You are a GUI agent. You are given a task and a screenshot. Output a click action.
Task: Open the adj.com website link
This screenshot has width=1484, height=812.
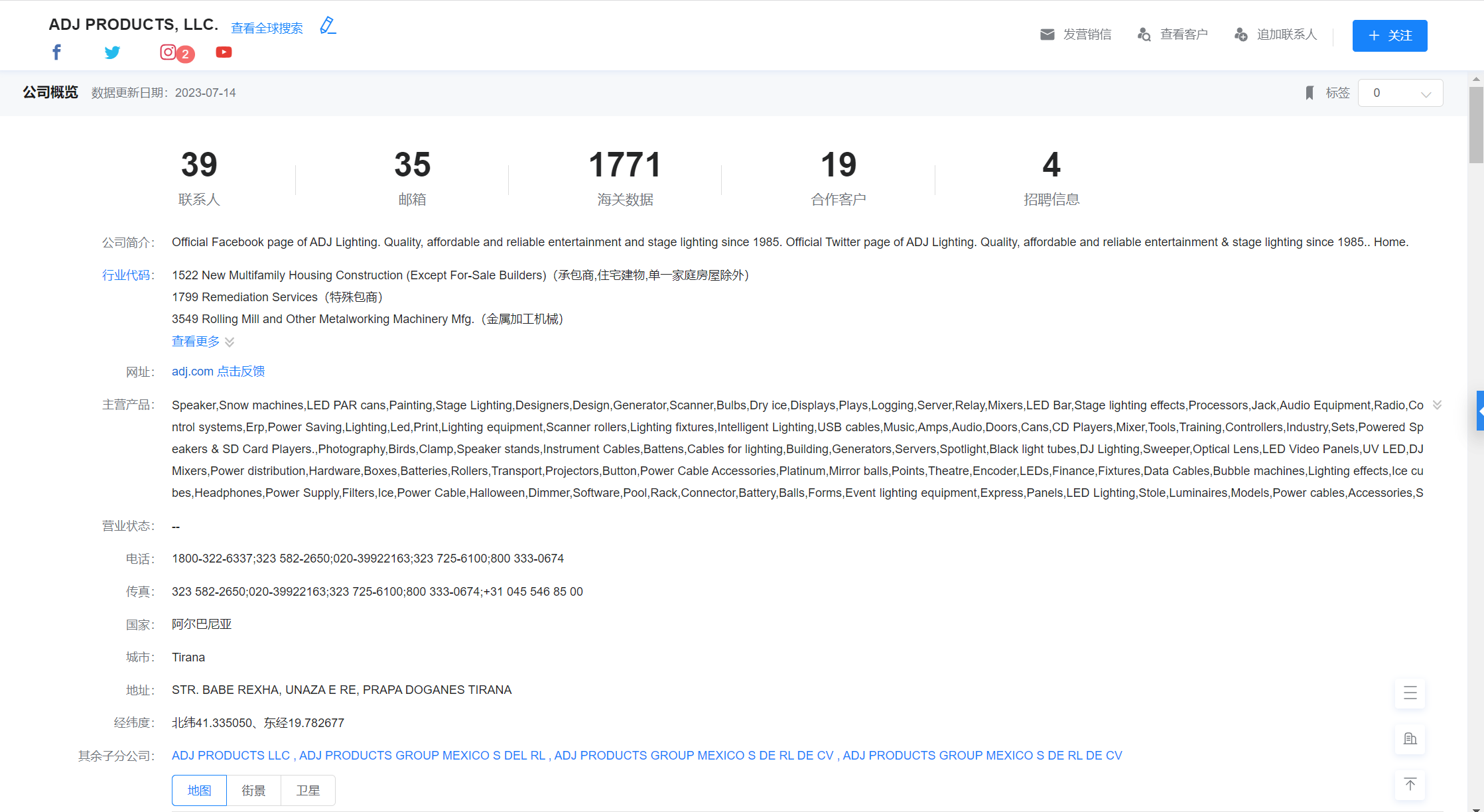point(192,372)
